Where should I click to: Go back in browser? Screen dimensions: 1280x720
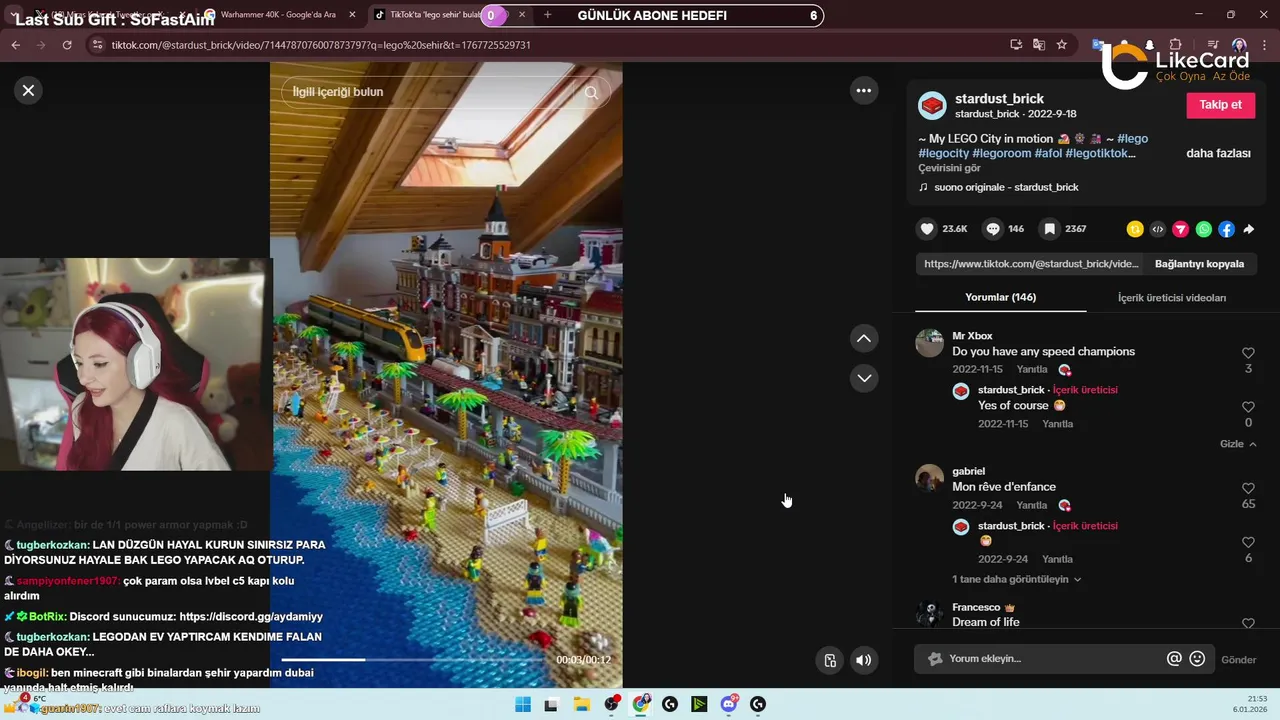tap(15, 45)
